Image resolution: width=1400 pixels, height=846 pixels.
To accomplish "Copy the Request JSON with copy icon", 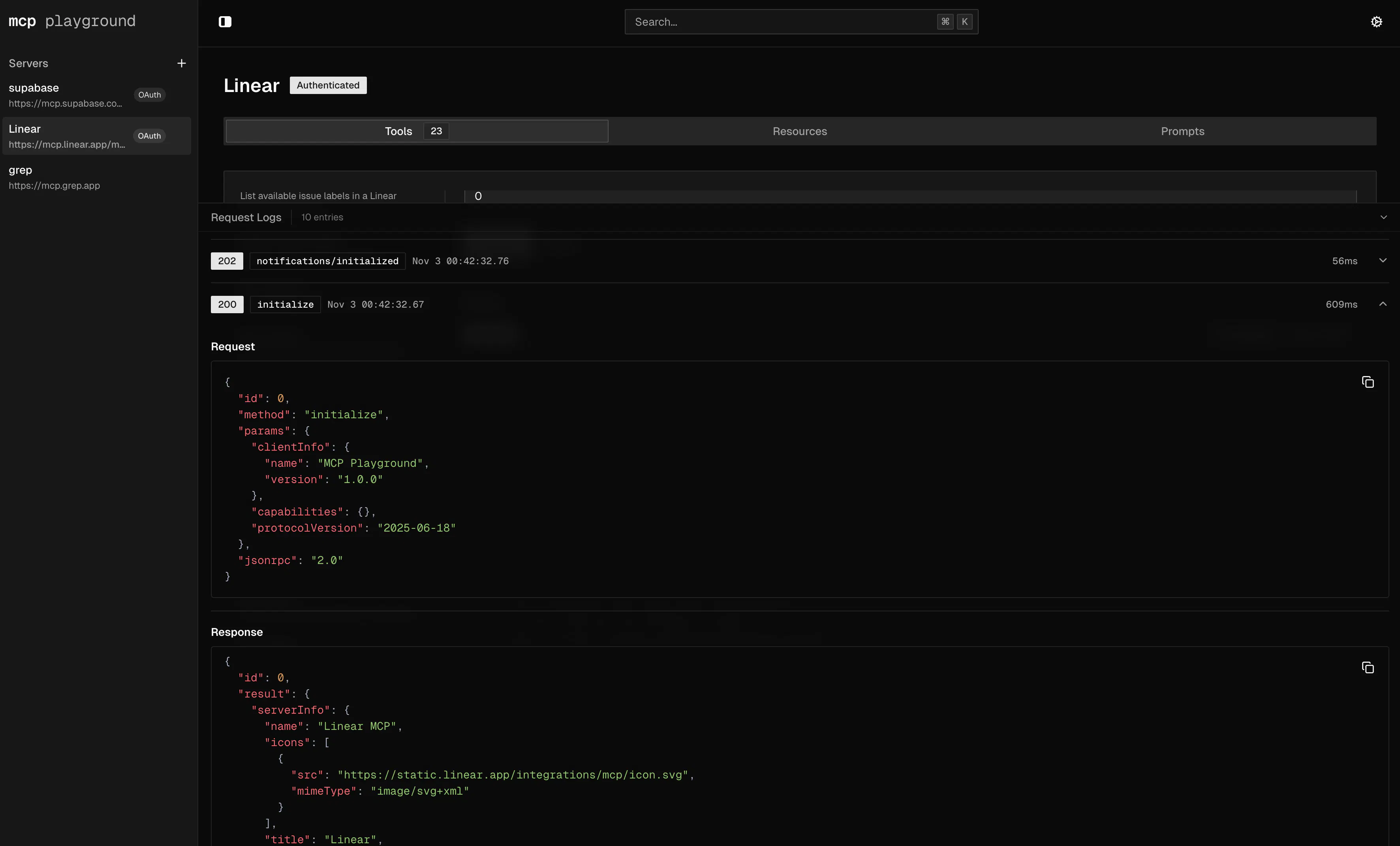I will pos(1368,382).
